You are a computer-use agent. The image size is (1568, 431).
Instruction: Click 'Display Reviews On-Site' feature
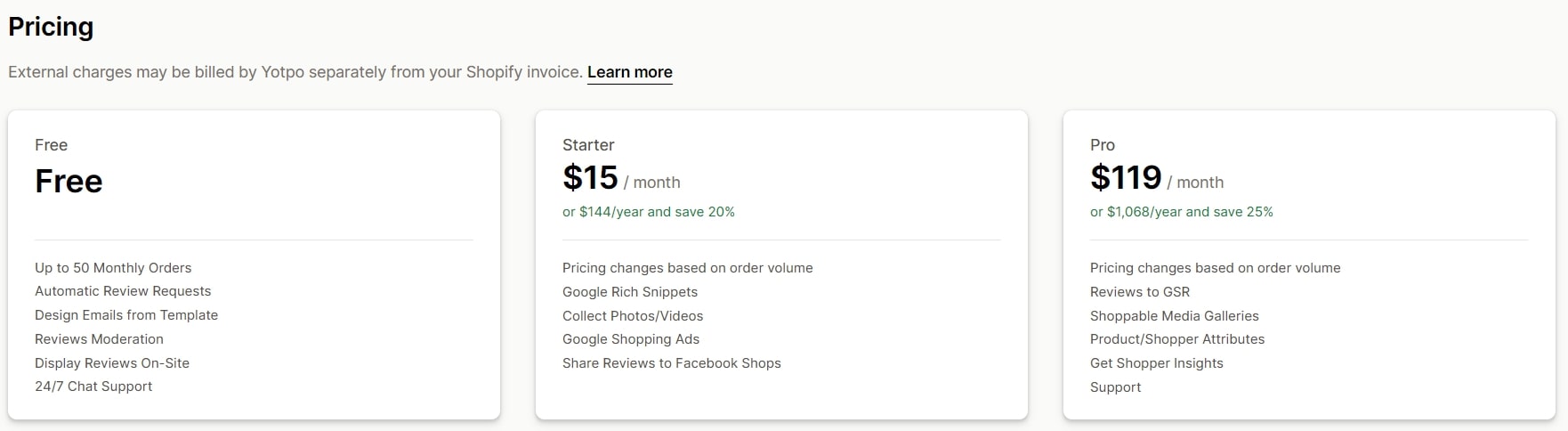pyautogui.click(x=112, y=363)
